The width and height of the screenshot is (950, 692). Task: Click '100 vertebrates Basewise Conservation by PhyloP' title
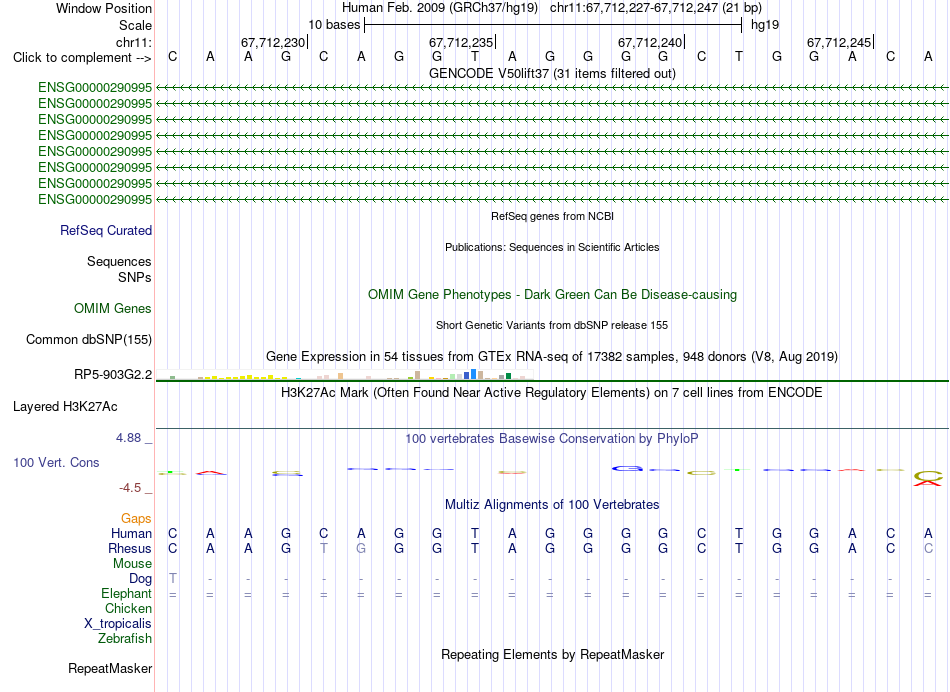pos(552,438)
